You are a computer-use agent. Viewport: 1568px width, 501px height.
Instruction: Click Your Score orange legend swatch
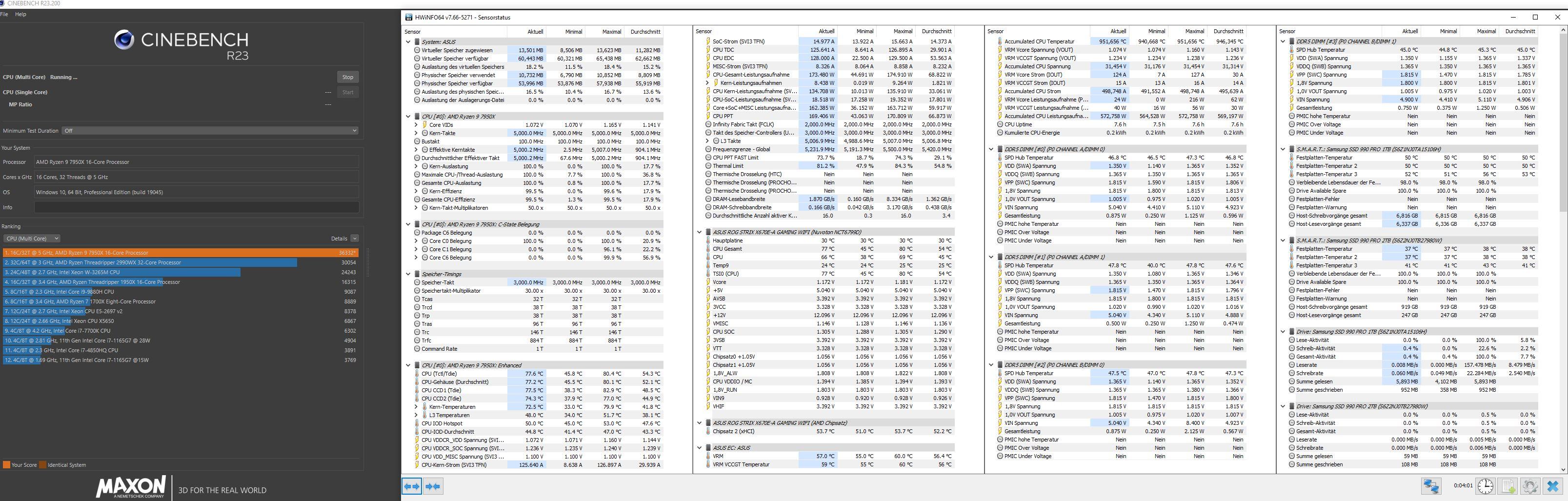point(6,465)
